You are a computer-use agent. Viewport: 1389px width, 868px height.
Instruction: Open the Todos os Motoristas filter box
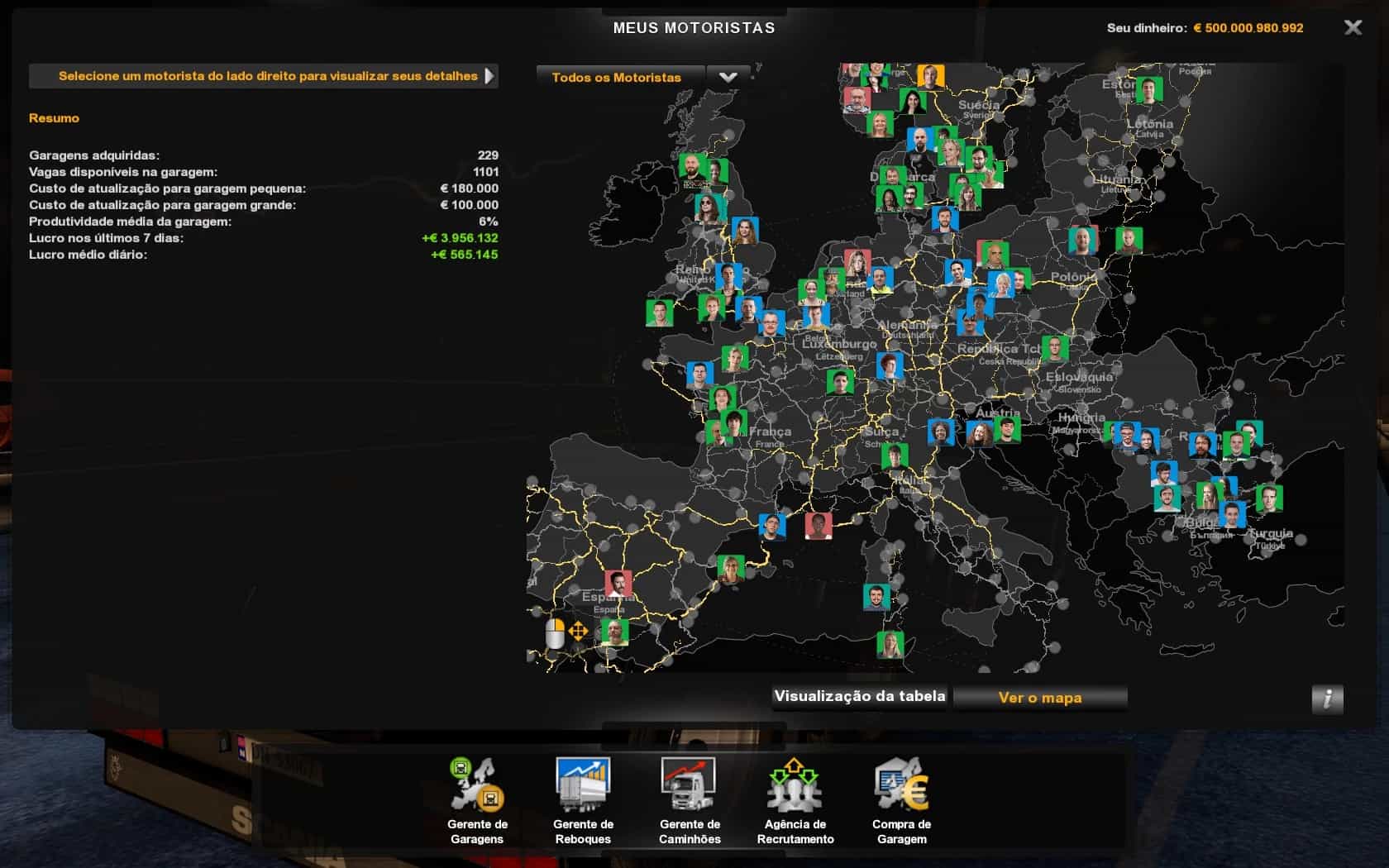[620, 77]
